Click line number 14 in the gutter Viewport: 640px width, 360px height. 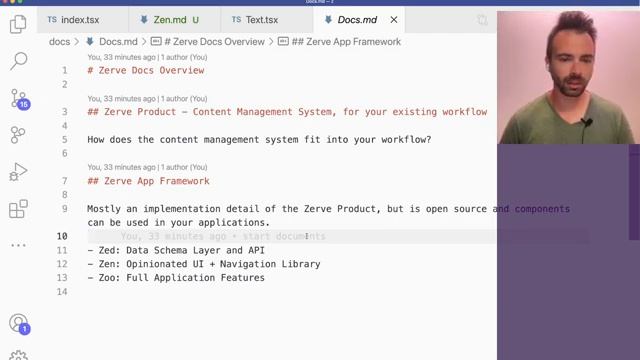(62, 292)
